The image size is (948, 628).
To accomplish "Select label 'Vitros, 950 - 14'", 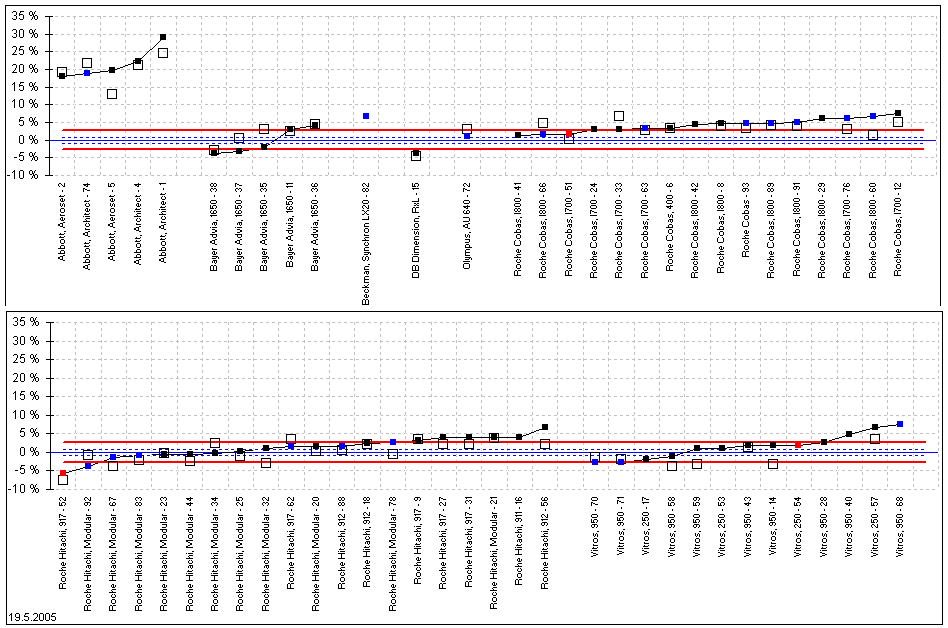I will [x=772, y=529].
